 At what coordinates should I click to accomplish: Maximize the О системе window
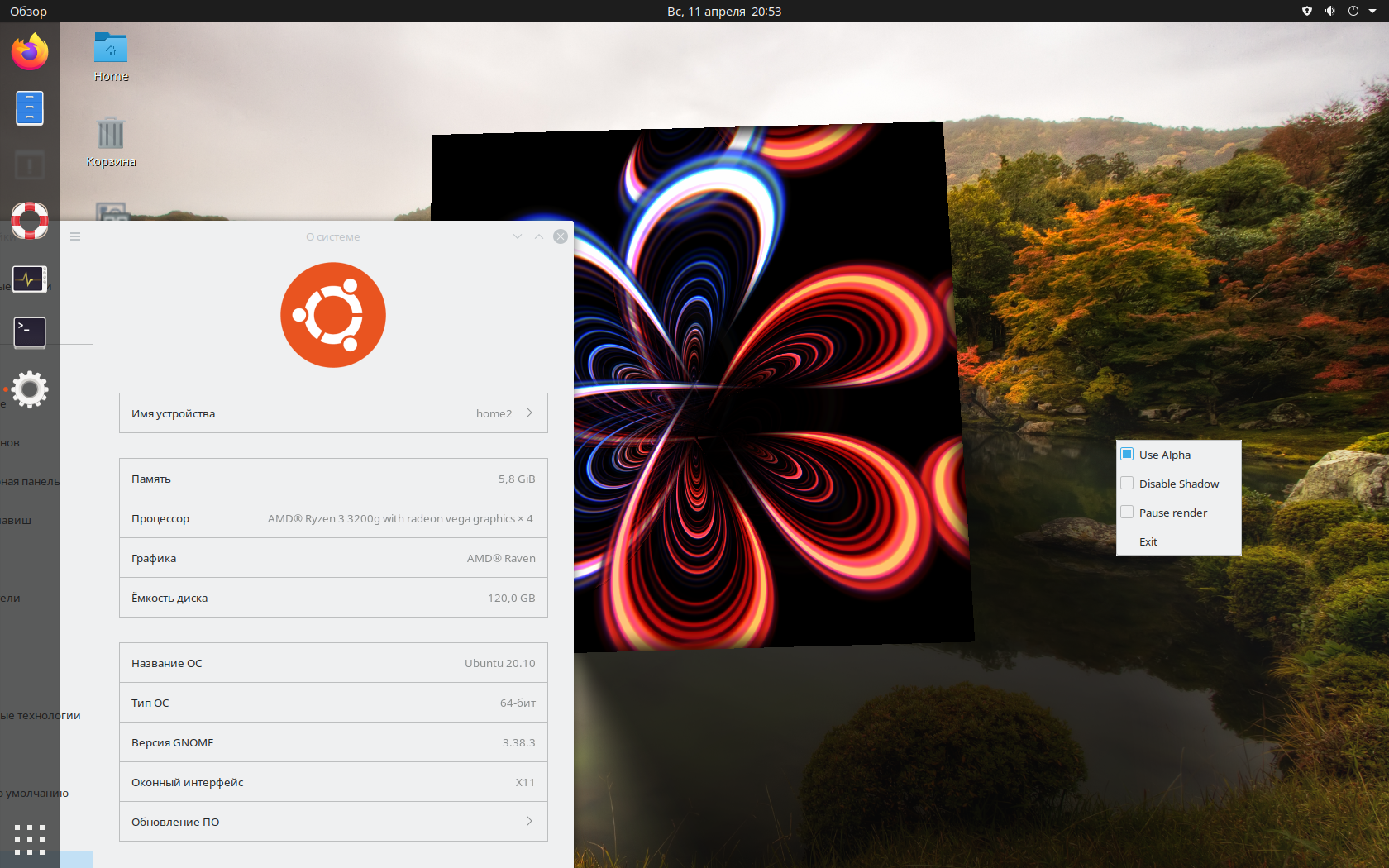pyautogui.click(x=539, y=236)
